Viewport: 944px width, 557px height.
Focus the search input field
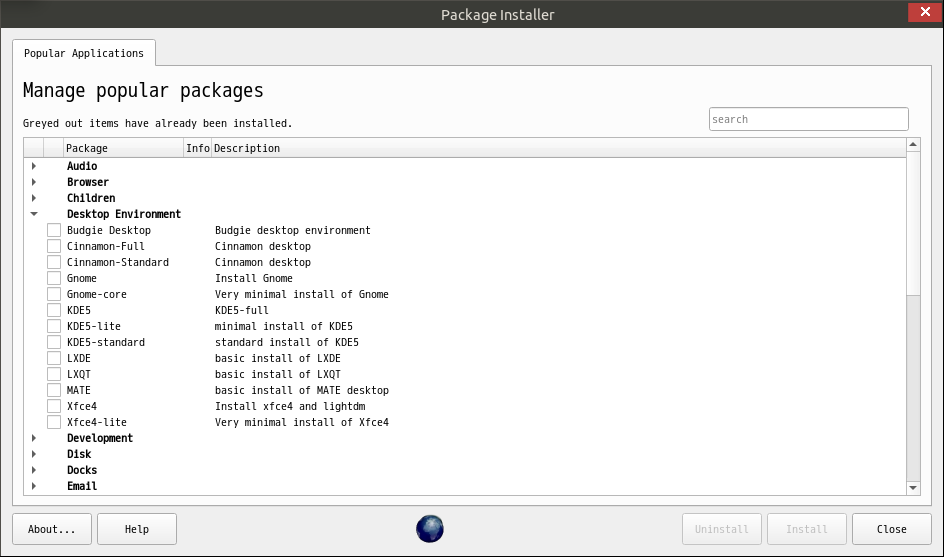pos(809,119)
